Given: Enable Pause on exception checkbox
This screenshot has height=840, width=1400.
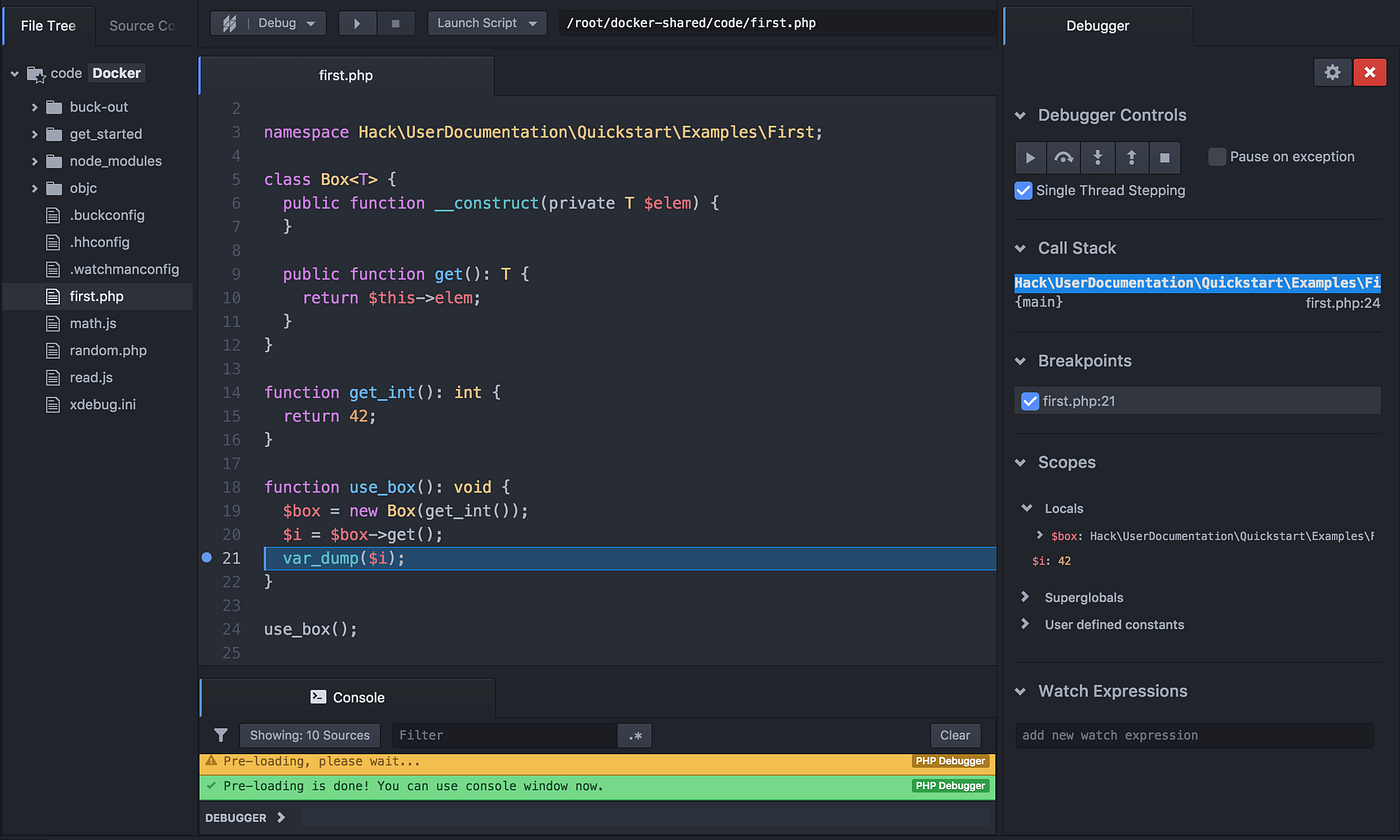Looking at the screenshot, I should click(x=1217, y=157).
